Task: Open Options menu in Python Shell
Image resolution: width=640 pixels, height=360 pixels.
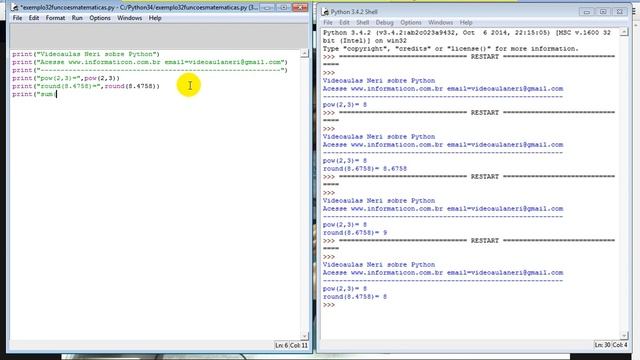Action: (x=411, y=22)
